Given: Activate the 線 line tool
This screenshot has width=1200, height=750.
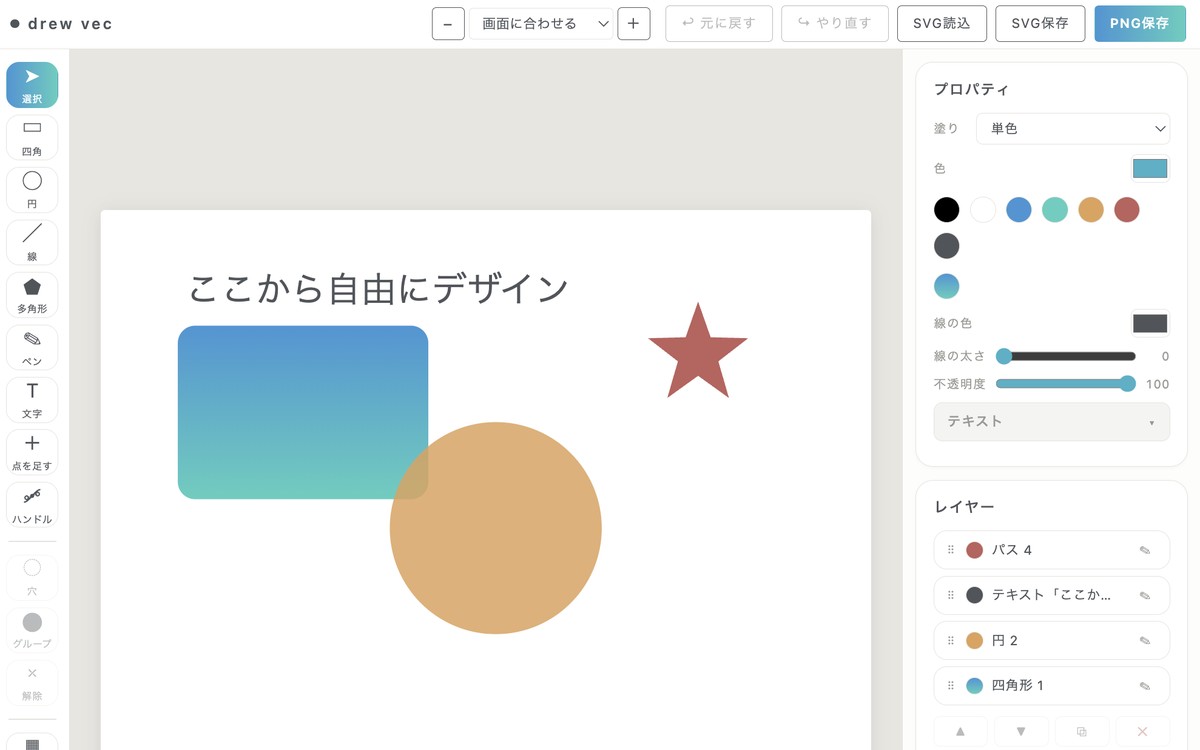Looking at the screenshot, I should pyautogui.click(x=32, y=243).
